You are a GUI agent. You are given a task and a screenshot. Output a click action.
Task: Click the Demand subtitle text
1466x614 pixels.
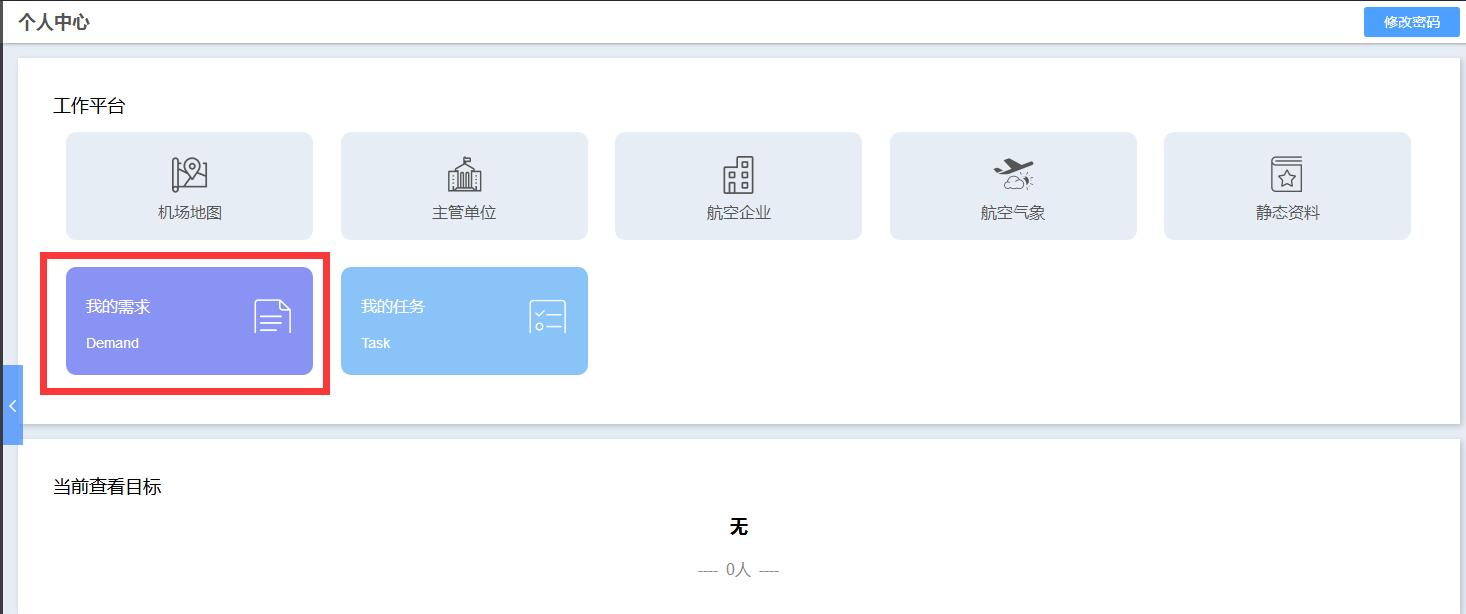coord(112,343)
